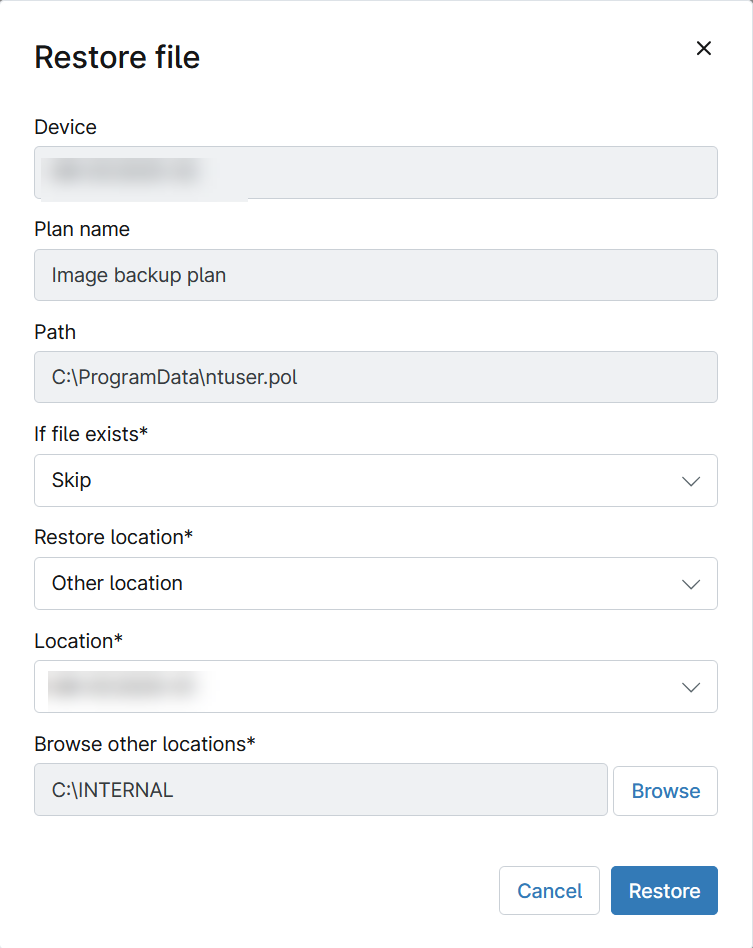Select the Plan name field
The image size is (753, 948).
coord(375,275)
